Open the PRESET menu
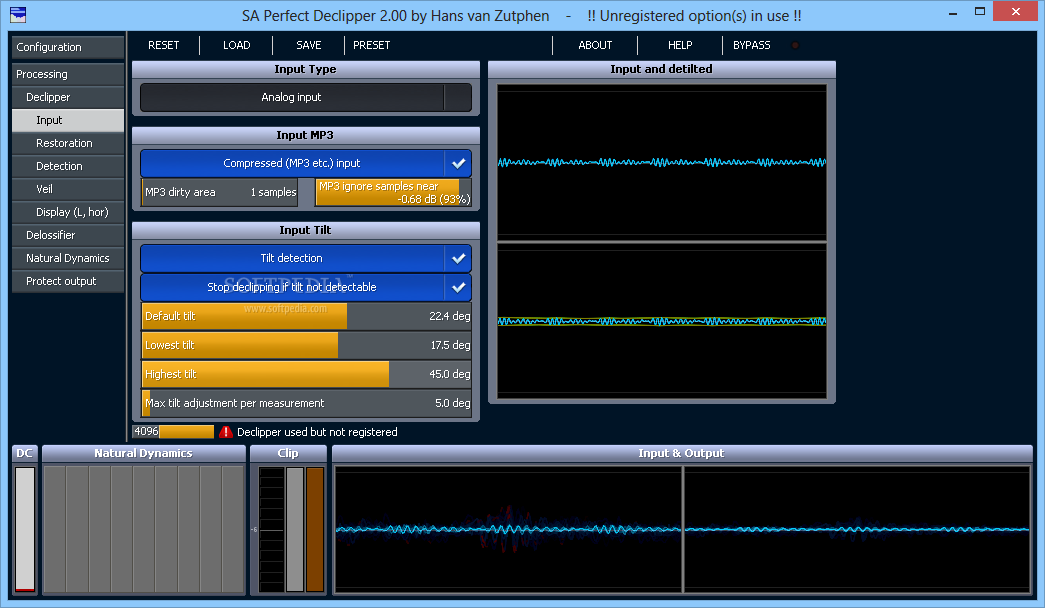 (x=372, y=45)
